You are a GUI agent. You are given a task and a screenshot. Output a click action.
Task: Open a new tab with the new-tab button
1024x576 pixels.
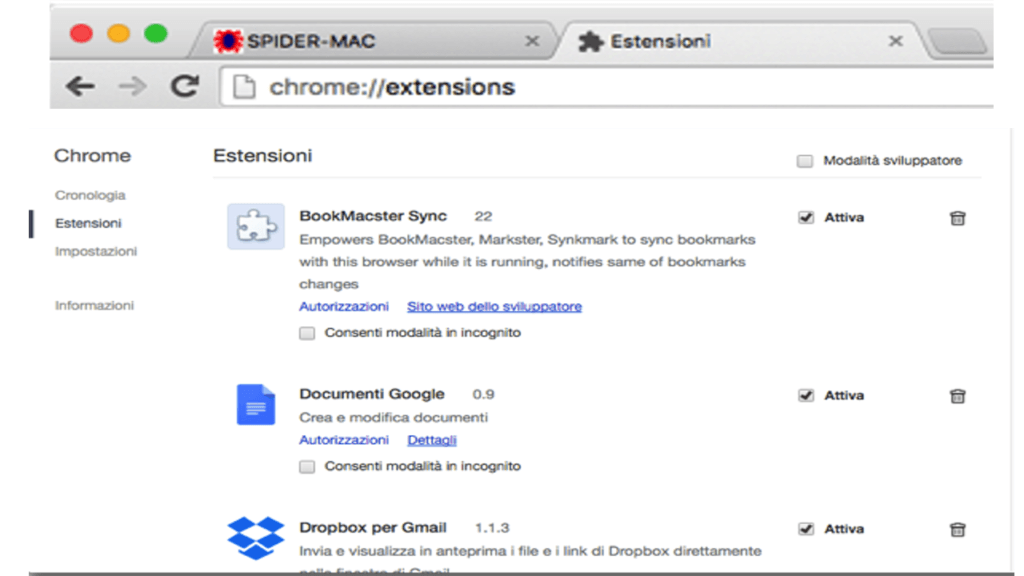coord(957,41)
